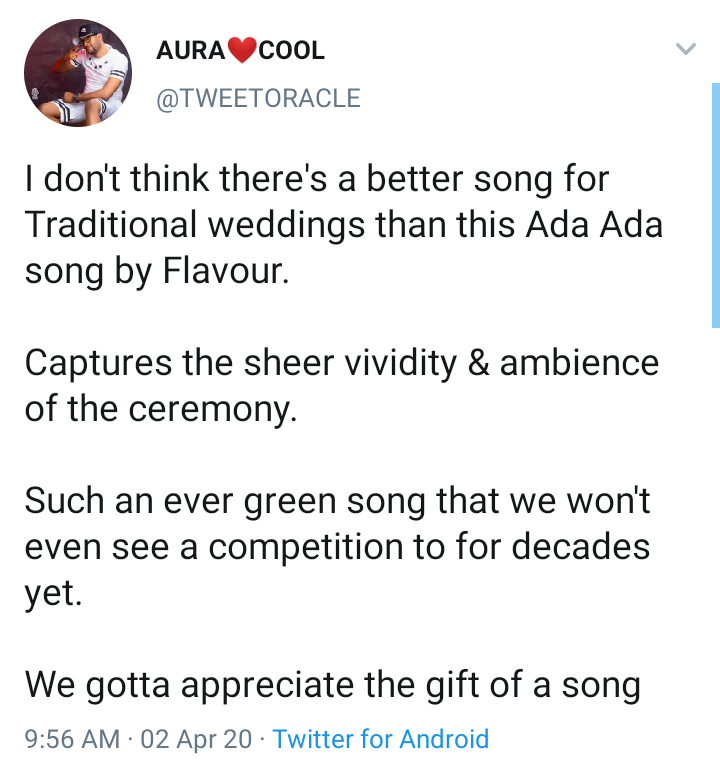
Task: Click the line "Captures the sheer vividity"
Action: click(341, 364)
